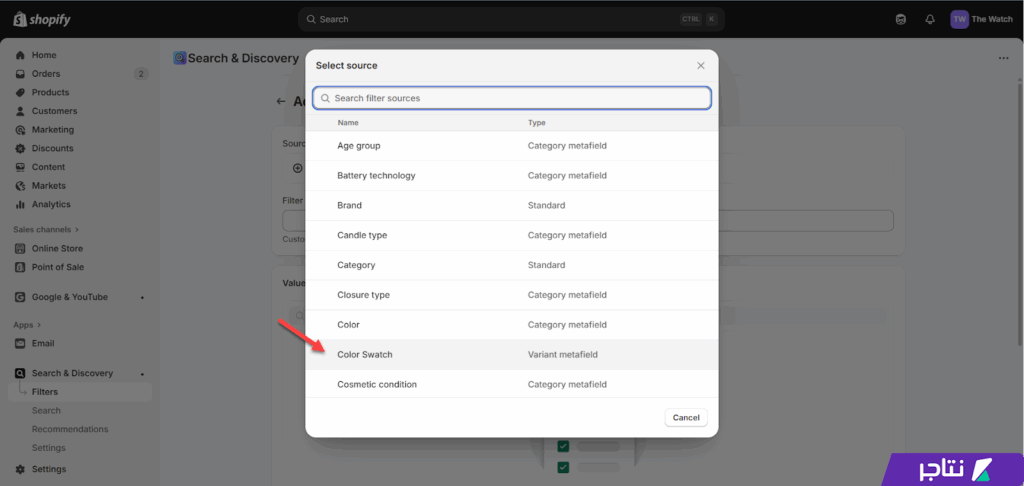Expand the Apps section chevron
This screenshot has width=1024, height=486.
42,325
